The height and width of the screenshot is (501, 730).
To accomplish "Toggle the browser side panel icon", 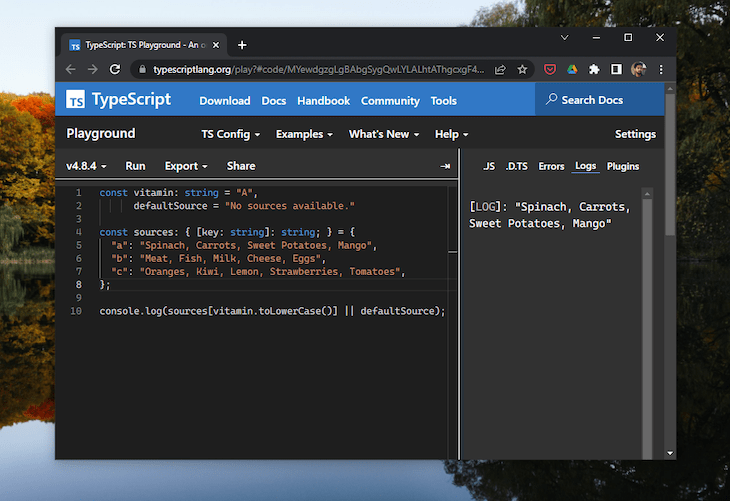I will pos(616,69).
